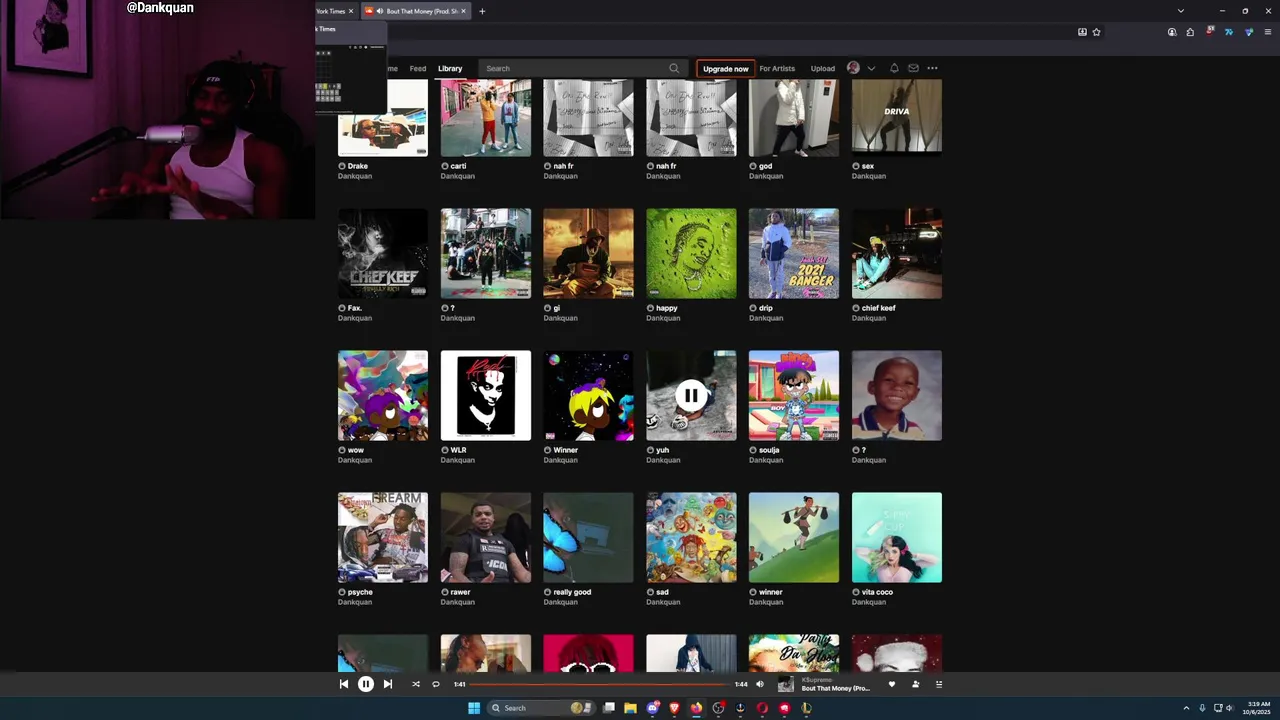Open Discord from the taskbar

[652, 708]
